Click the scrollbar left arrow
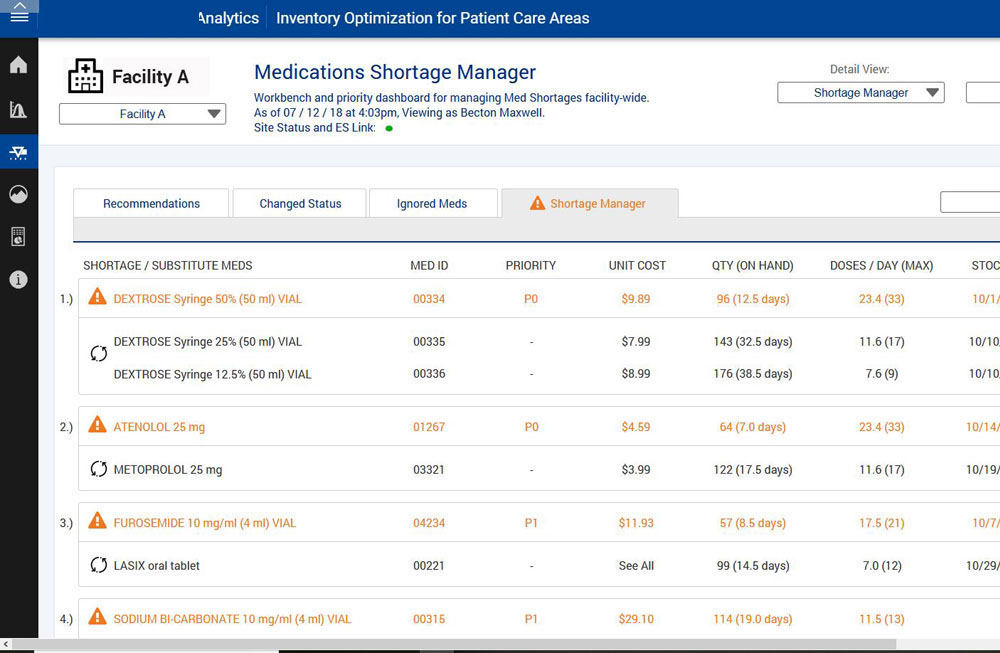This screenshot has height=653, width=1000. tap(5, 645)
